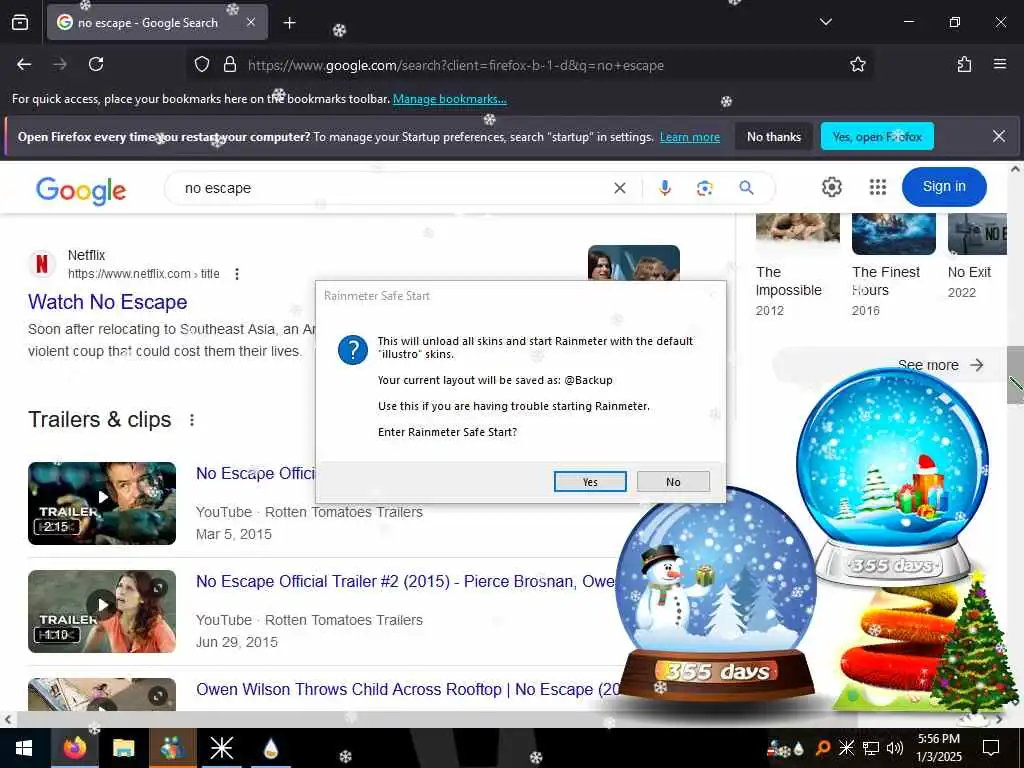Open the Firefox View icon in tab bar
The height and width of the screenshot is (768, 1024).
pyautogui.click(x=20, y=22)
